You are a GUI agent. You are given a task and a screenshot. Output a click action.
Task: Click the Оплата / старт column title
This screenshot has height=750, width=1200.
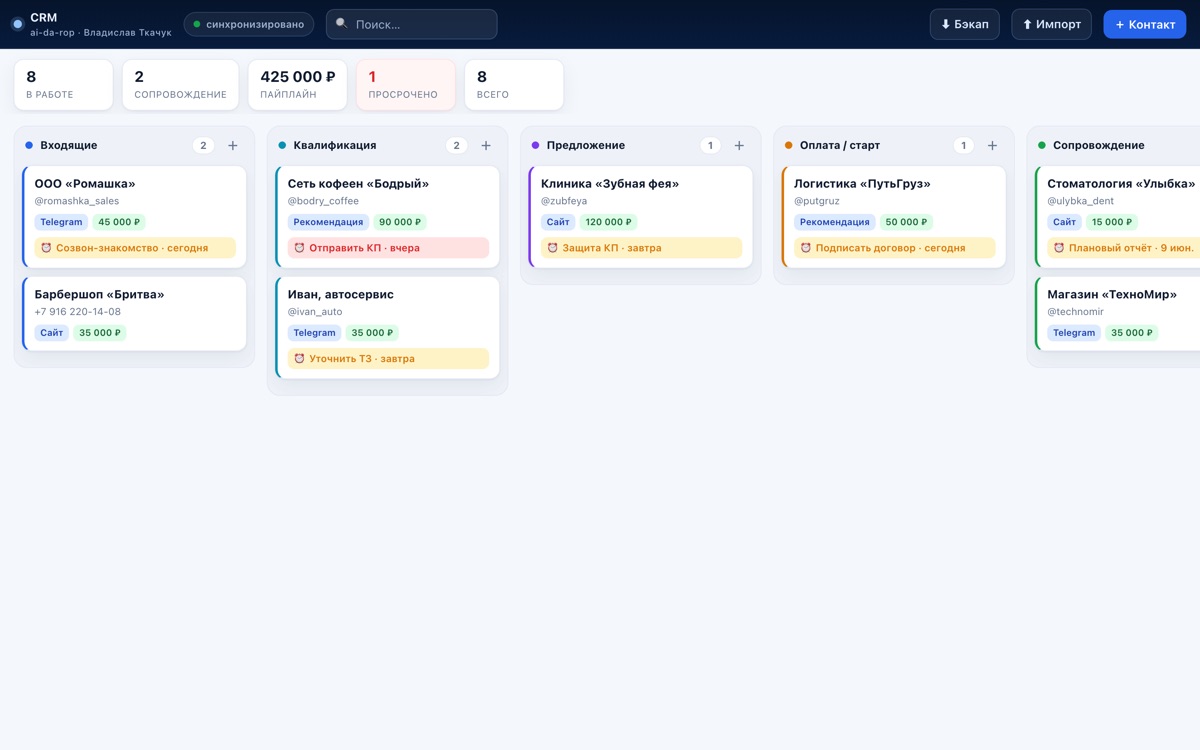click(840, 146)
